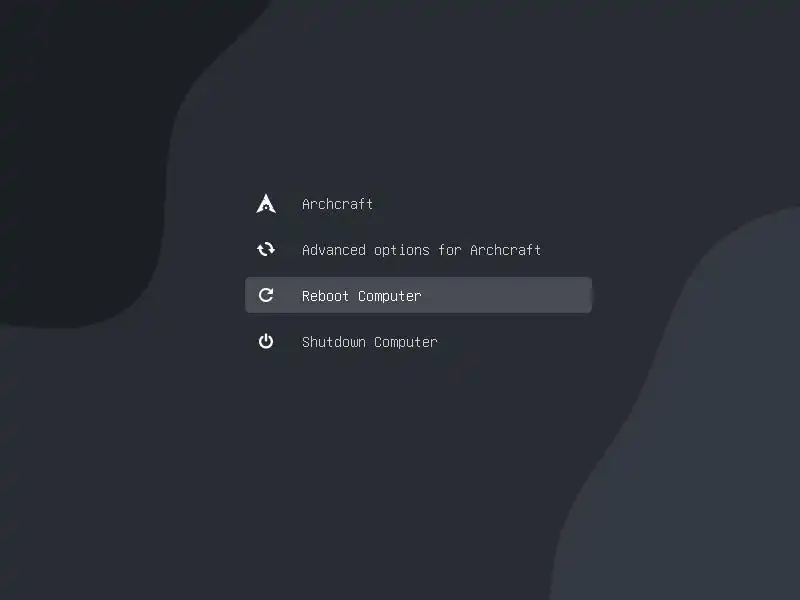Click the word "Reboot" in highlighted row
This screenshot has width=800, height=600.
(325, 296)
